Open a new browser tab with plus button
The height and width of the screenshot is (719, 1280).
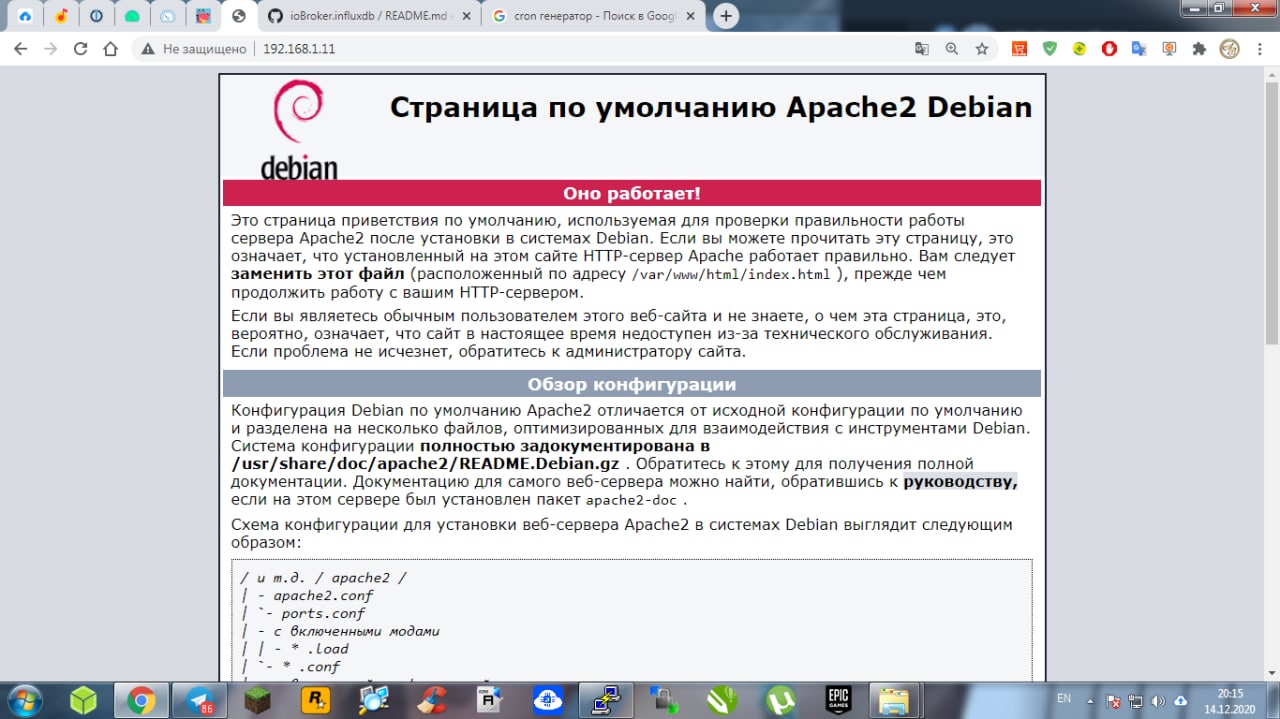(x=726, y=16)
